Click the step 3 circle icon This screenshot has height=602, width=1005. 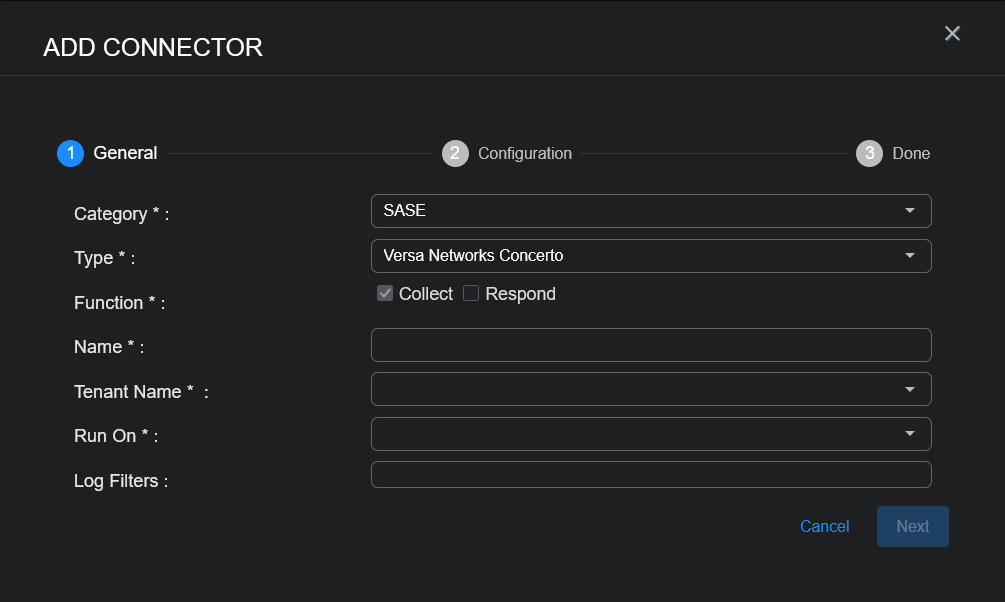[x=869, y=153]
